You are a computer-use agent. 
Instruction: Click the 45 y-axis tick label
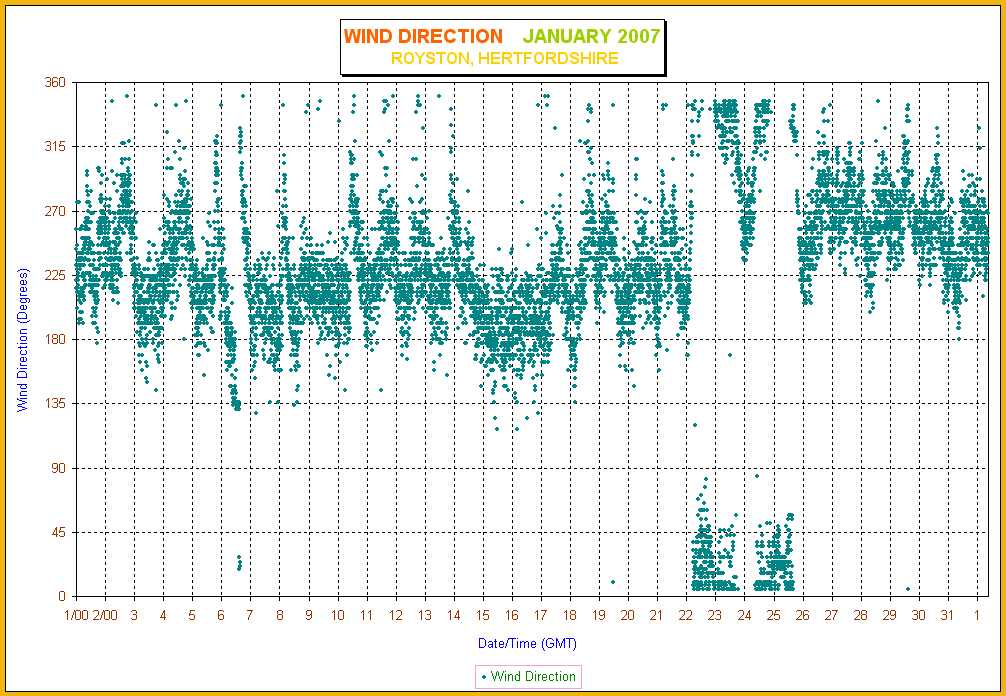point(58,532)
